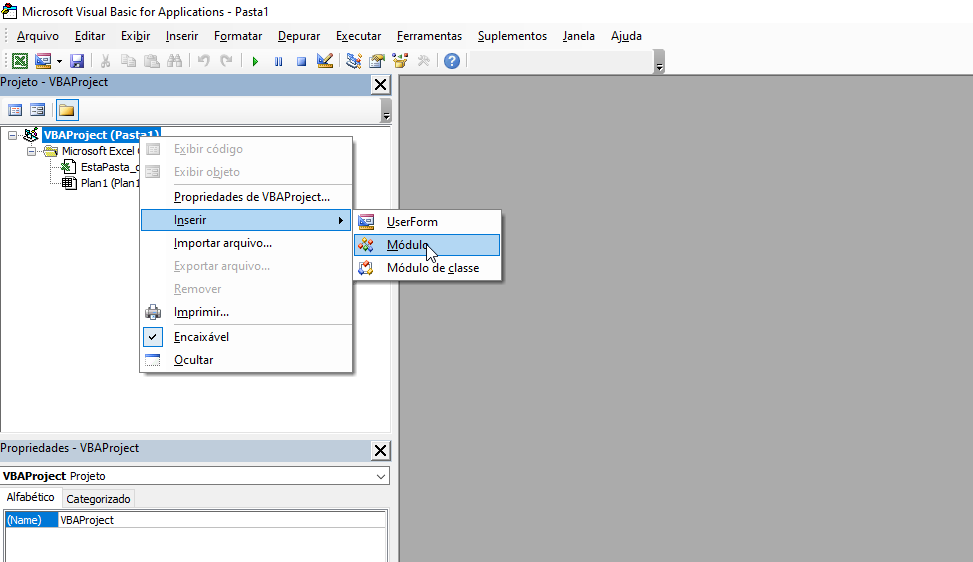Toggle the Encaixável checked option

[x=246, y=337]
